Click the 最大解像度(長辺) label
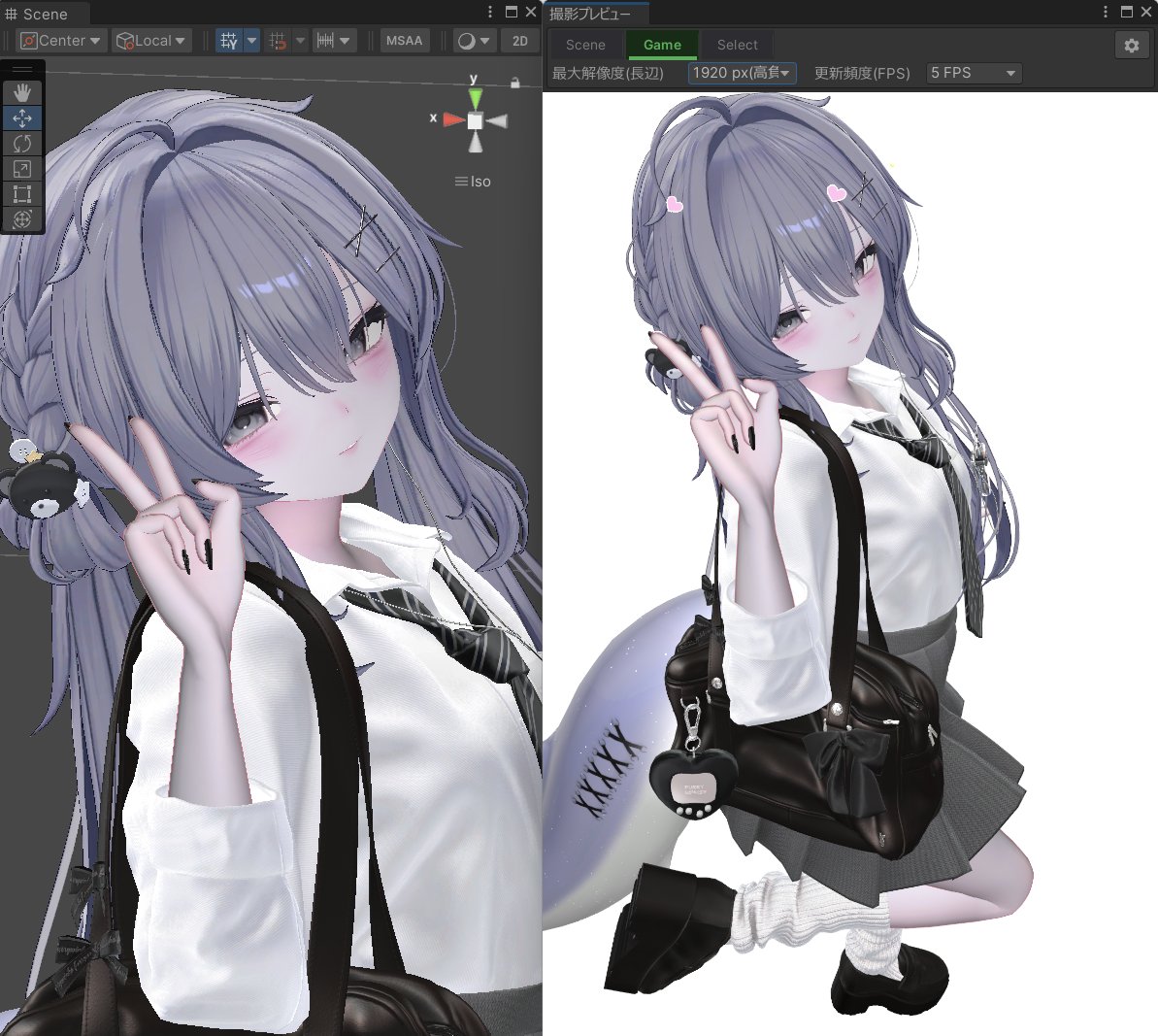1158x1036 pixels. 608,73
